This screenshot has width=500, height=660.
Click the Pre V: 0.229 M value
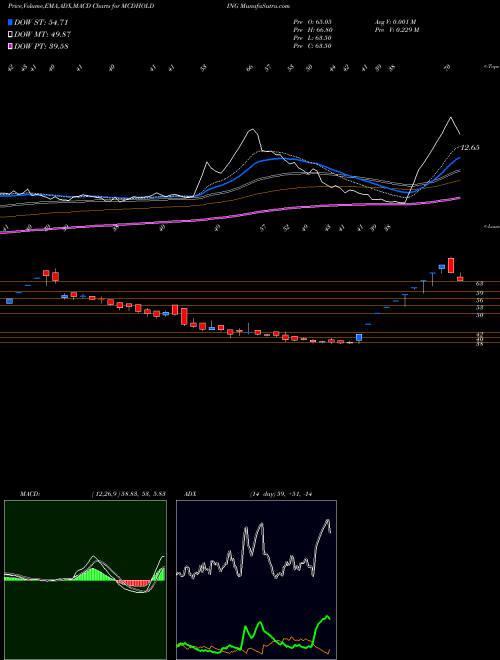click(x=396, y=30)
